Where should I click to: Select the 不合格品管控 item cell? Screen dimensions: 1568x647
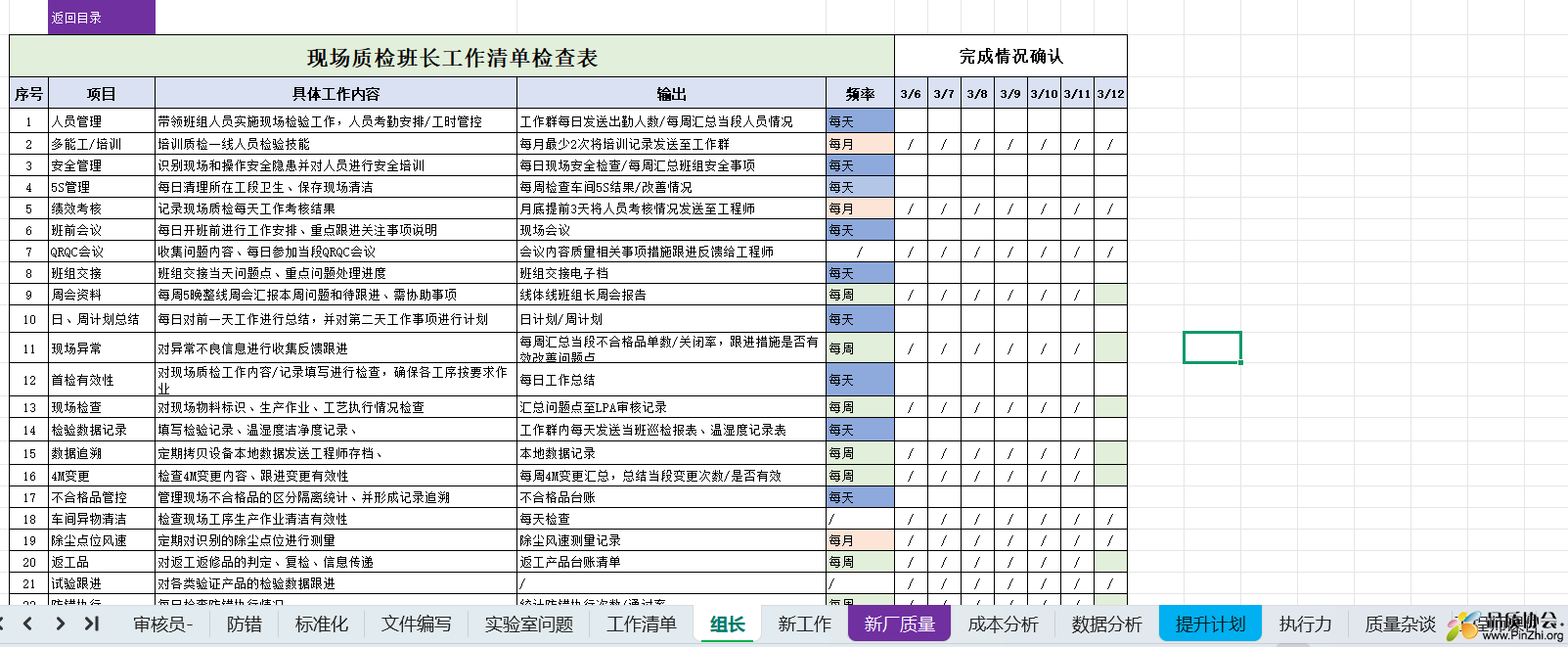point(102,497)
